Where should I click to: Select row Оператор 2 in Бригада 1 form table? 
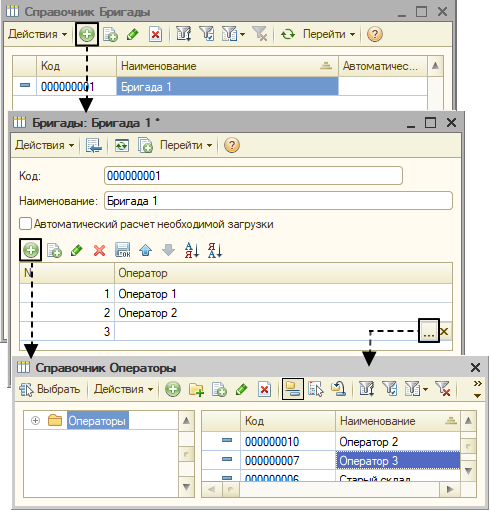[x=236, y=312]
